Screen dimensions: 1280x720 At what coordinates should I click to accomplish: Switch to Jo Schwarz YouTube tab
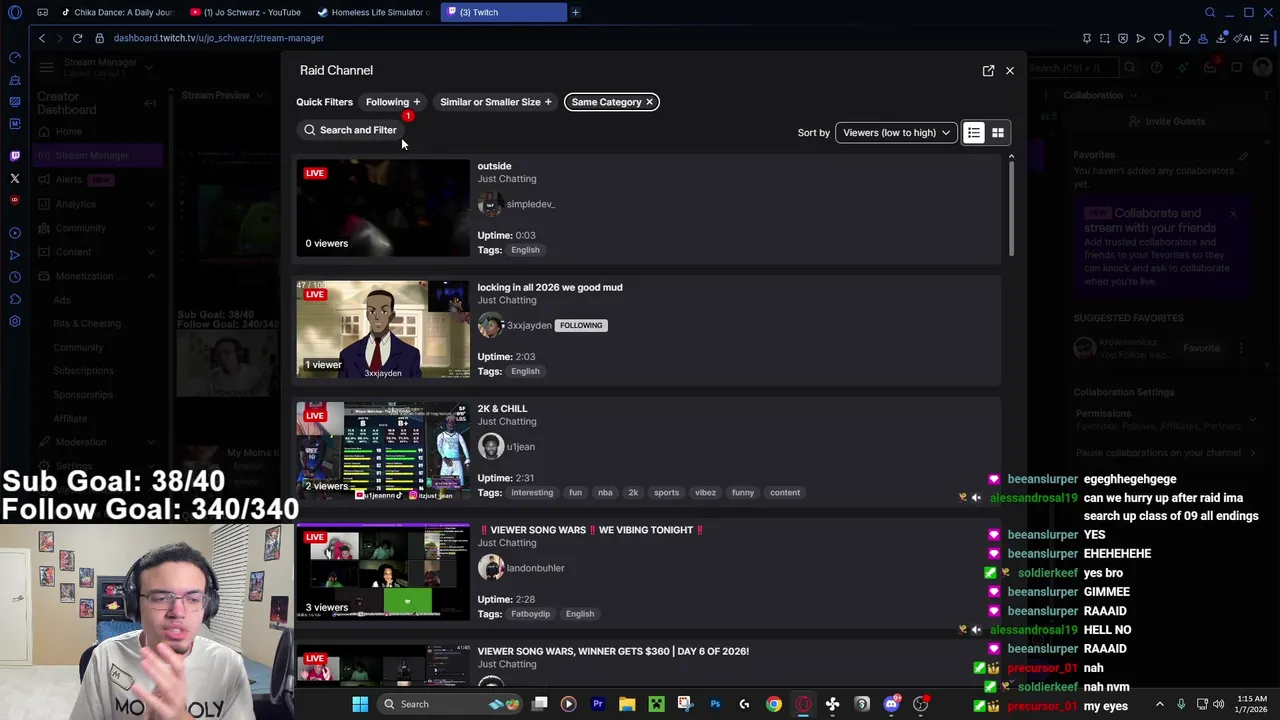245,12
